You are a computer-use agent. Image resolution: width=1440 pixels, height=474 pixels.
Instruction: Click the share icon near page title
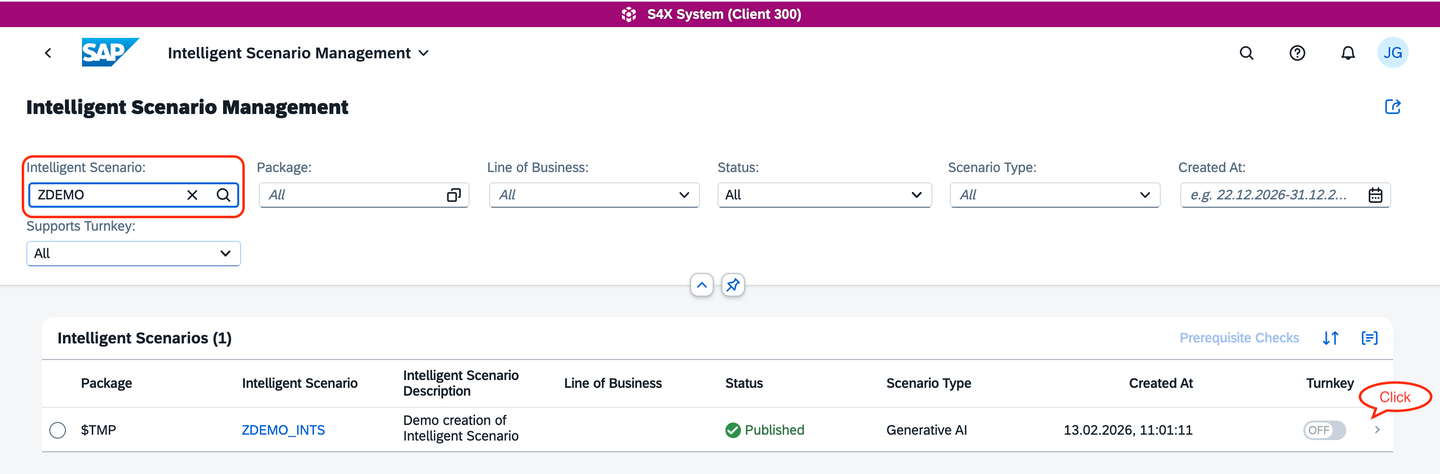1392,107
